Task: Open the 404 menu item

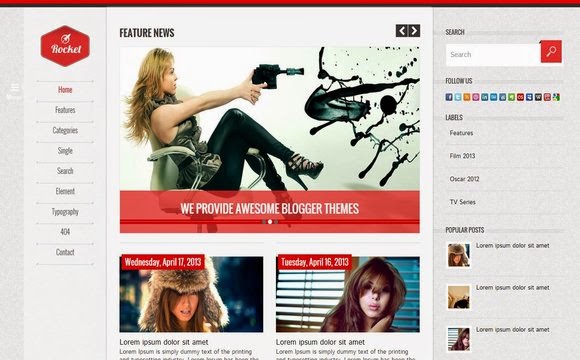Action: [x=65, y=232]
